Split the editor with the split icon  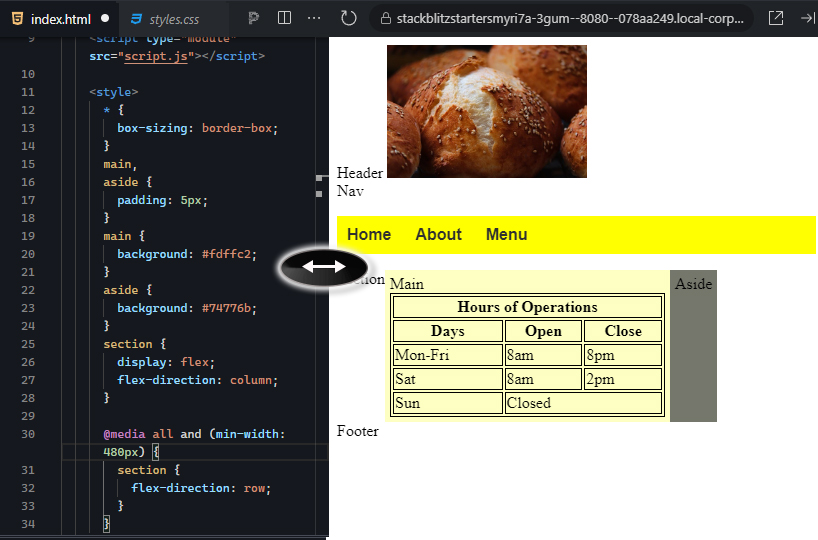(x=284, y=18)
